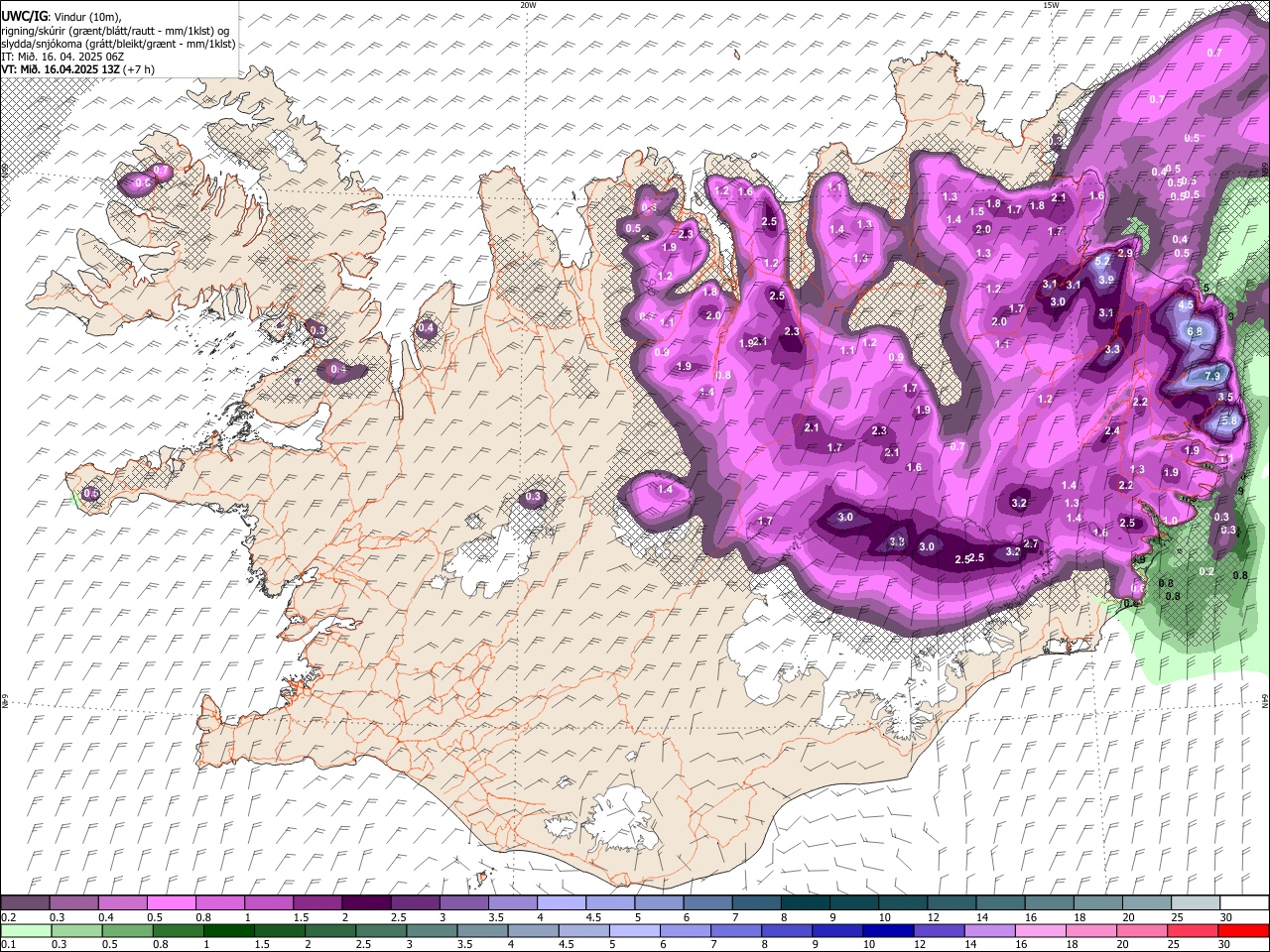Click the 7.9 precipitation value on the map
This screenshot has height=952, width=1270.
[1212, 377]
